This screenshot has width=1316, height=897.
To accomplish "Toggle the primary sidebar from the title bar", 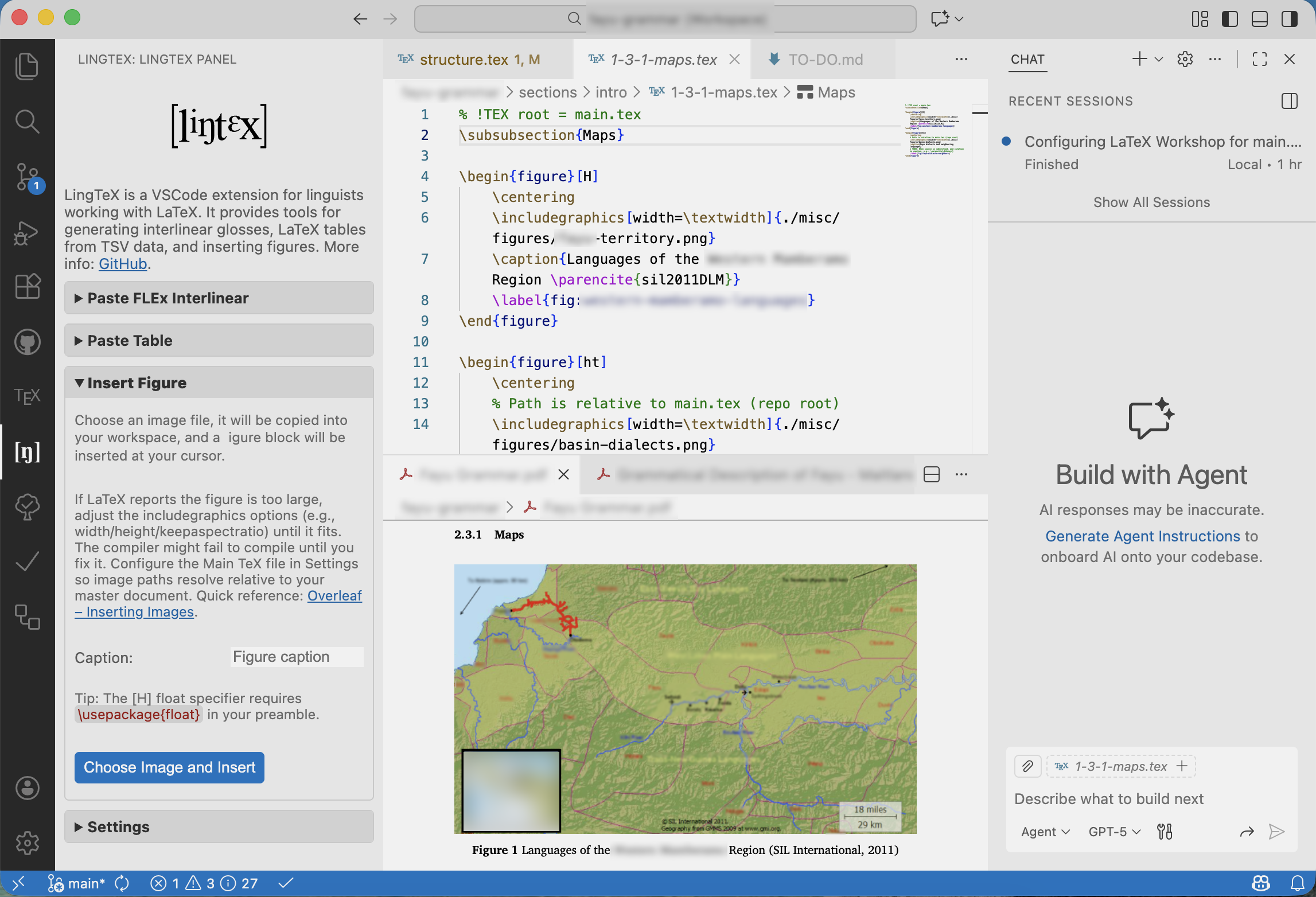I will 1228,18.
